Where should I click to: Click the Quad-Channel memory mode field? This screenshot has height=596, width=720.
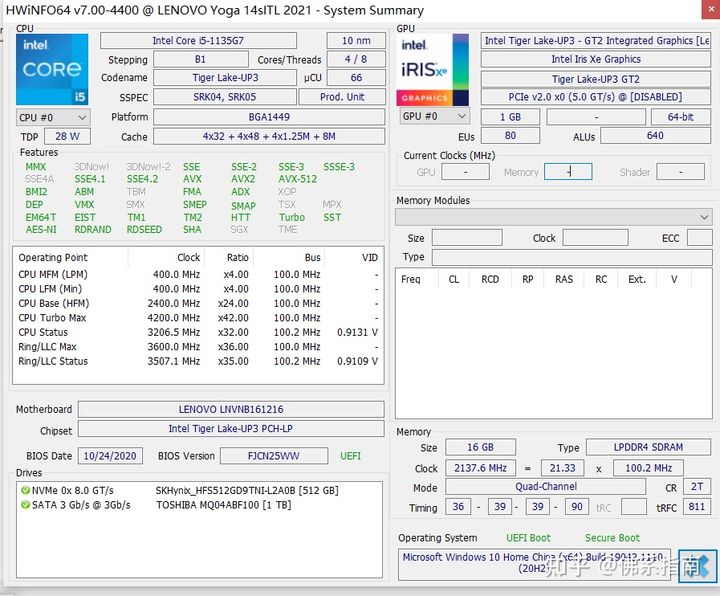[x=546, y=487]
